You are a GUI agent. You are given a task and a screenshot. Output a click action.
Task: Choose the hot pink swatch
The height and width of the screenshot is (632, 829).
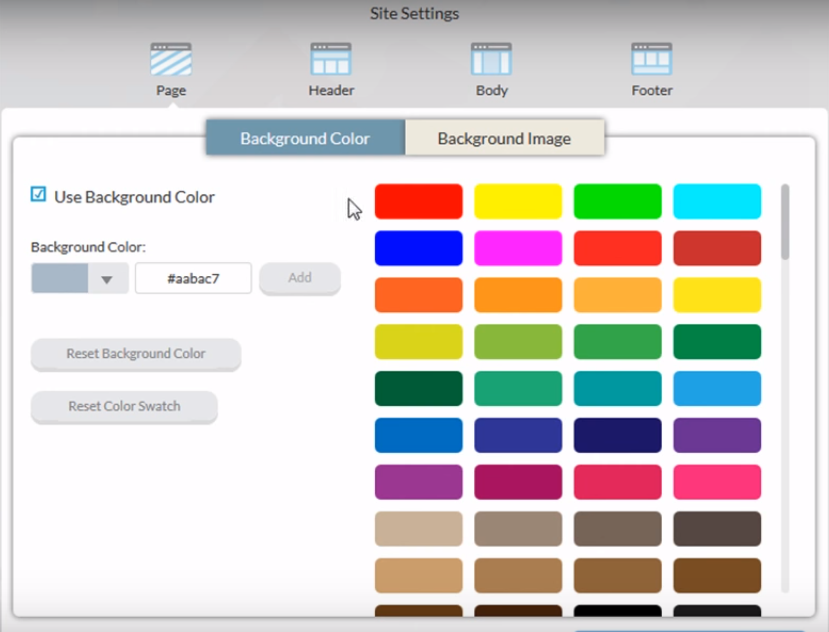point(717,482)
